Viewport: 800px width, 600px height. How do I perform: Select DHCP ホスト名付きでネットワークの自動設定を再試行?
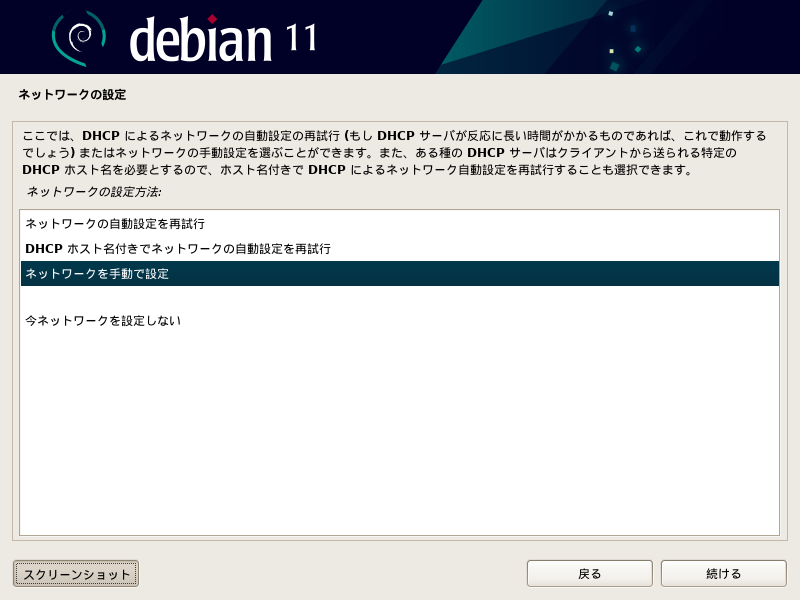point(399,248)
